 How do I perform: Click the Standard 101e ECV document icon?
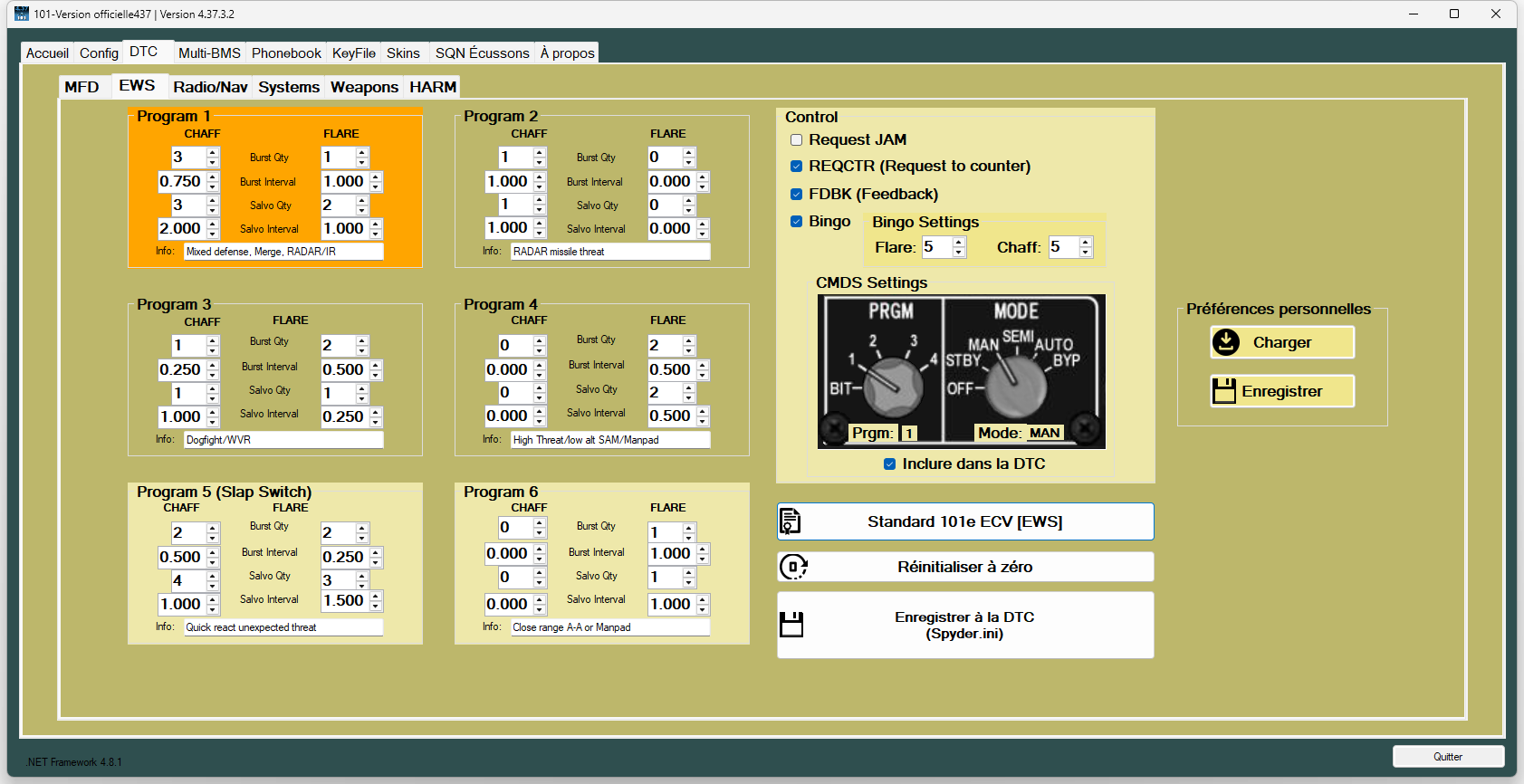coord(791,521)
